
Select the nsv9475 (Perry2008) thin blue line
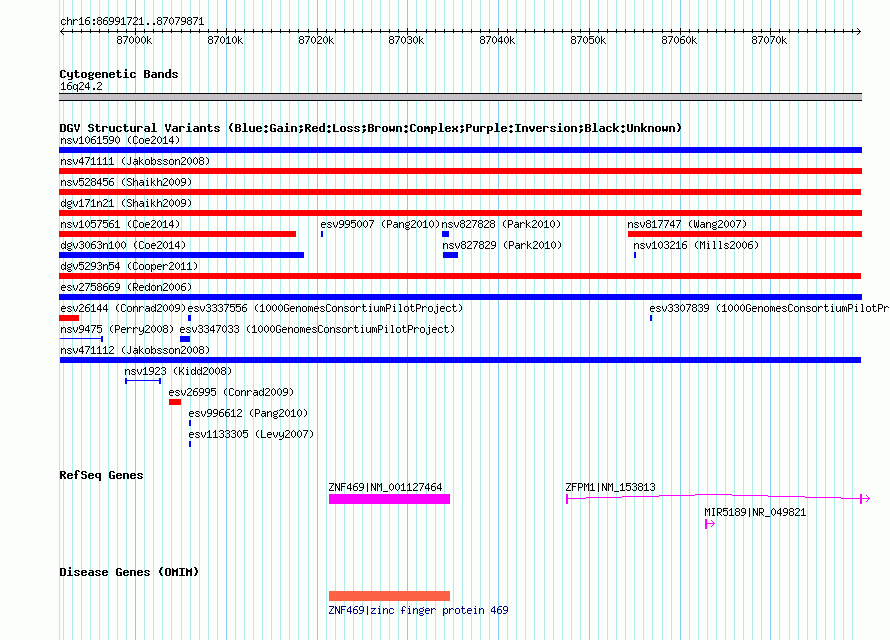(81, 339)
